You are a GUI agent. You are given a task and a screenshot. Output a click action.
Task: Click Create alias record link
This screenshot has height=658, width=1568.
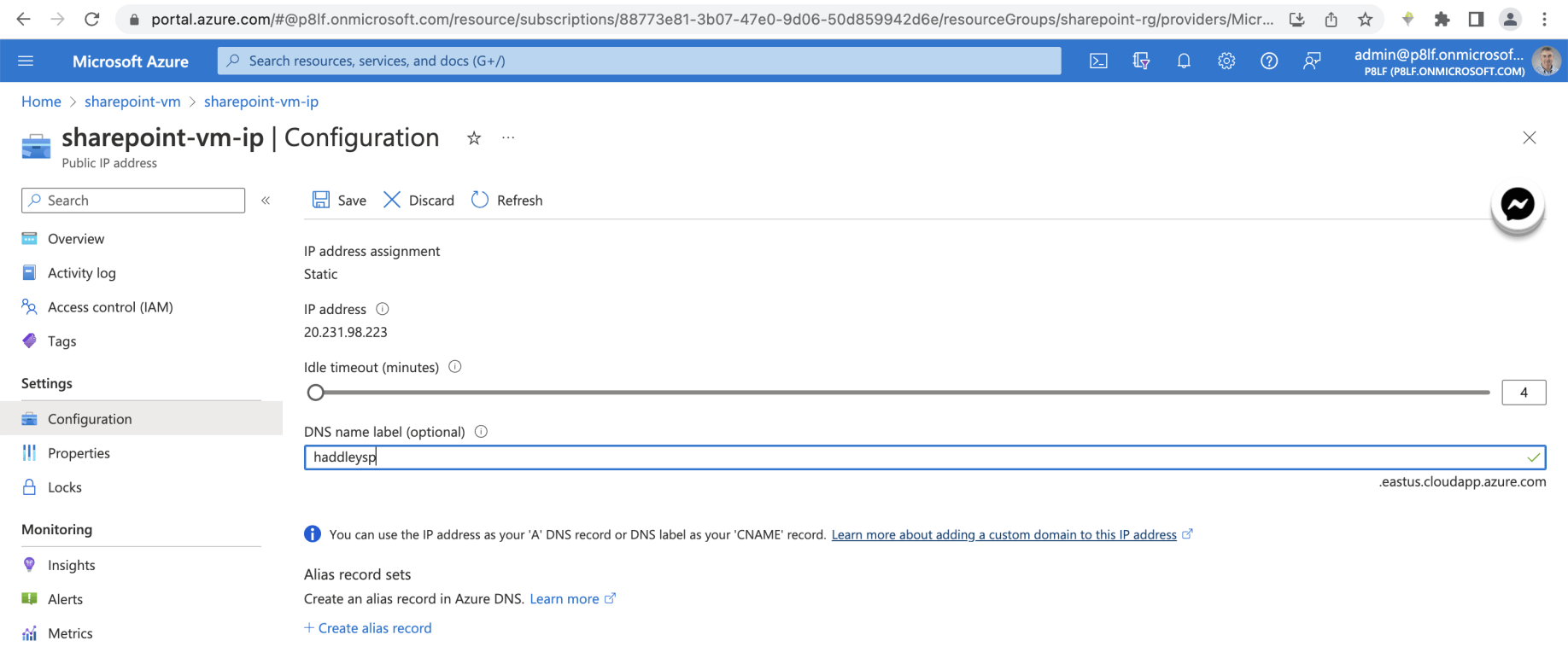tap(374, 628)
